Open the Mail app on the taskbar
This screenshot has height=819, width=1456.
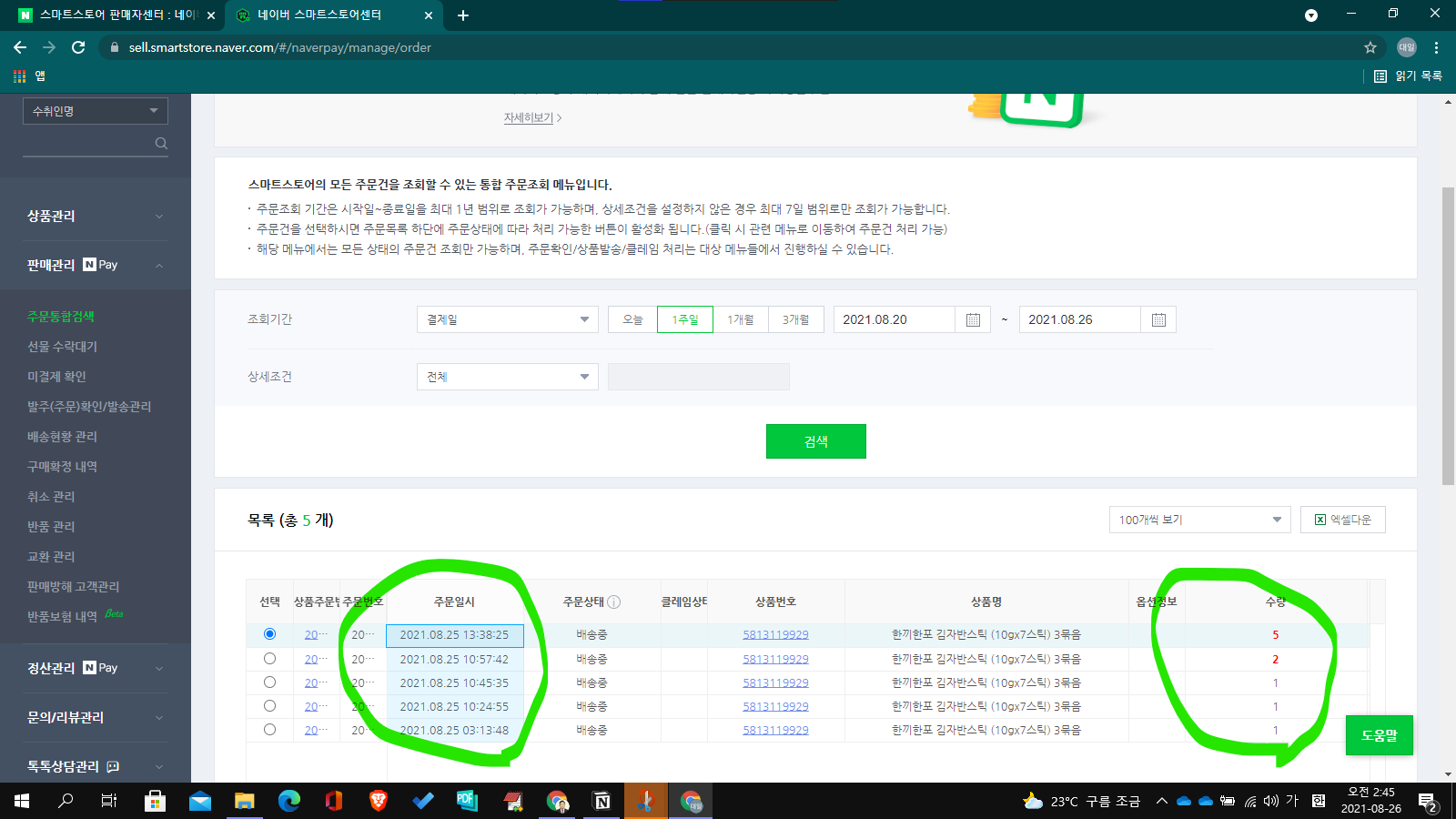coord(199,801)
